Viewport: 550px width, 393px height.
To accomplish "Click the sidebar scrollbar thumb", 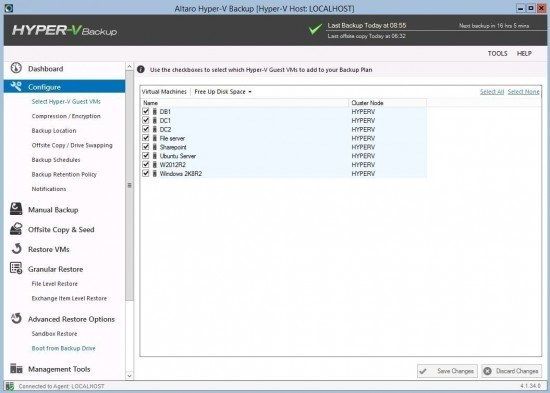I will pos(129,185).
